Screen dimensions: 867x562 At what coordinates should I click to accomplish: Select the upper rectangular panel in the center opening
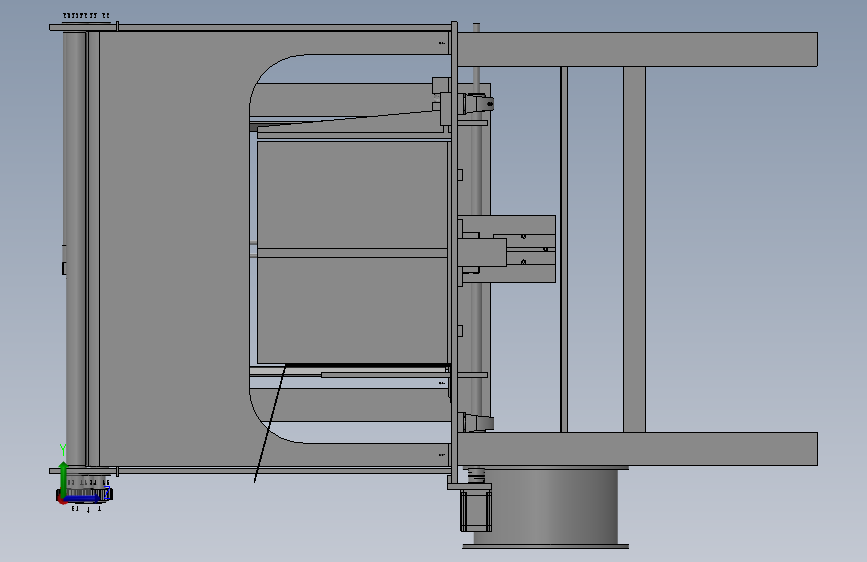pos(352,194)
